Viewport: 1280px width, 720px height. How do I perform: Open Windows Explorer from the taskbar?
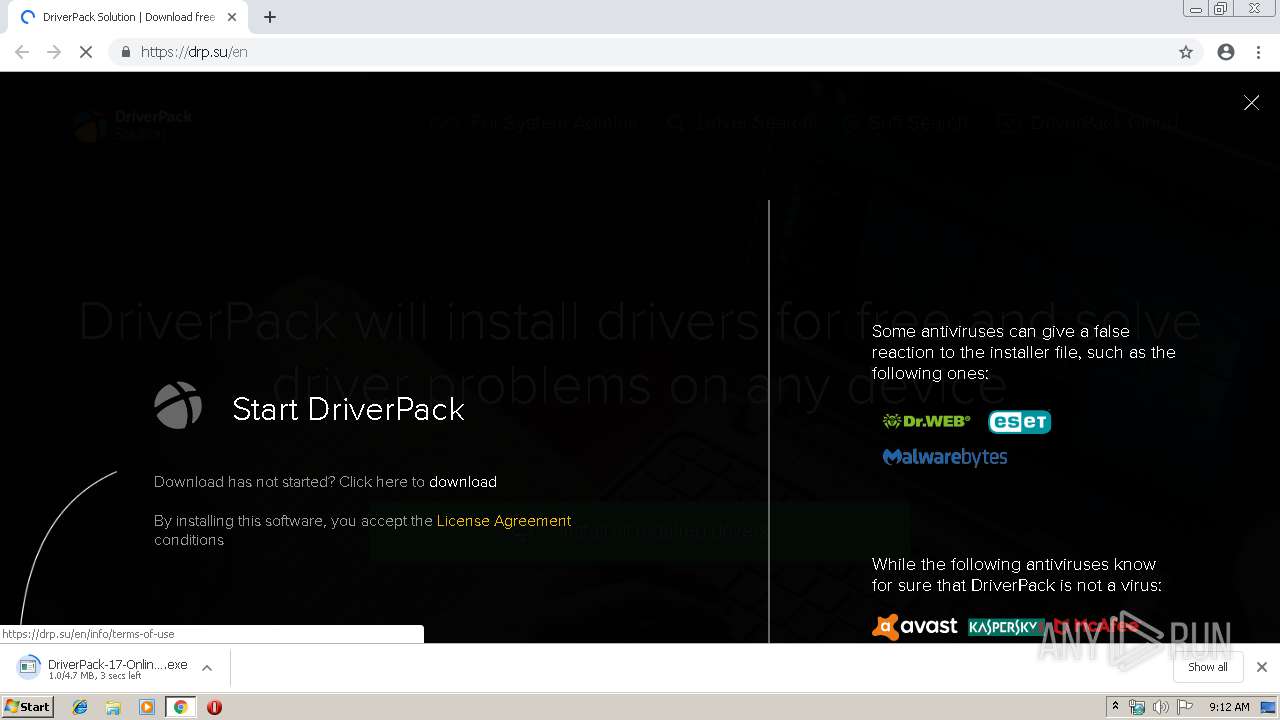(113, 707)
